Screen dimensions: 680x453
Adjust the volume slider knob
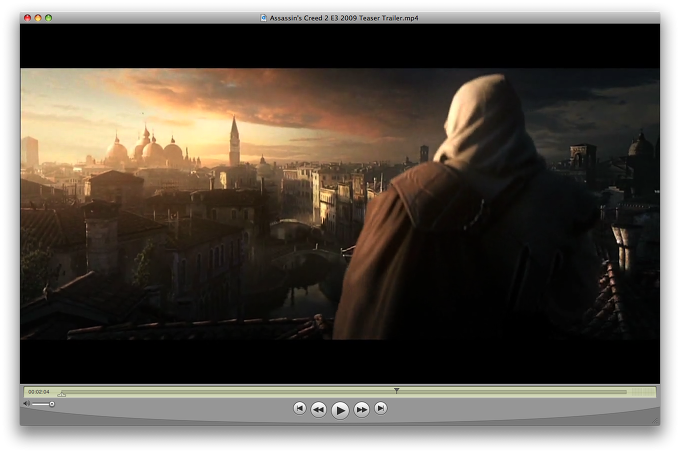(52, 404)
